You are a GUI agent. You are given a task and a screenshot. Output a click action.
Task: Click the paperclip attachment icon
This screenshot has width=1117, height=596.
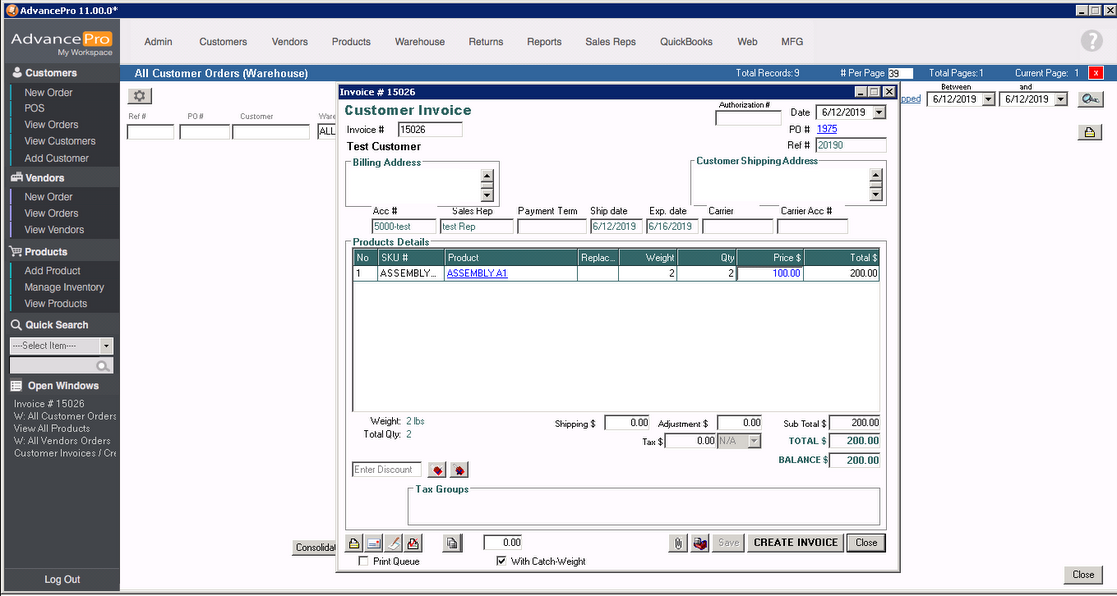(679, 543)
